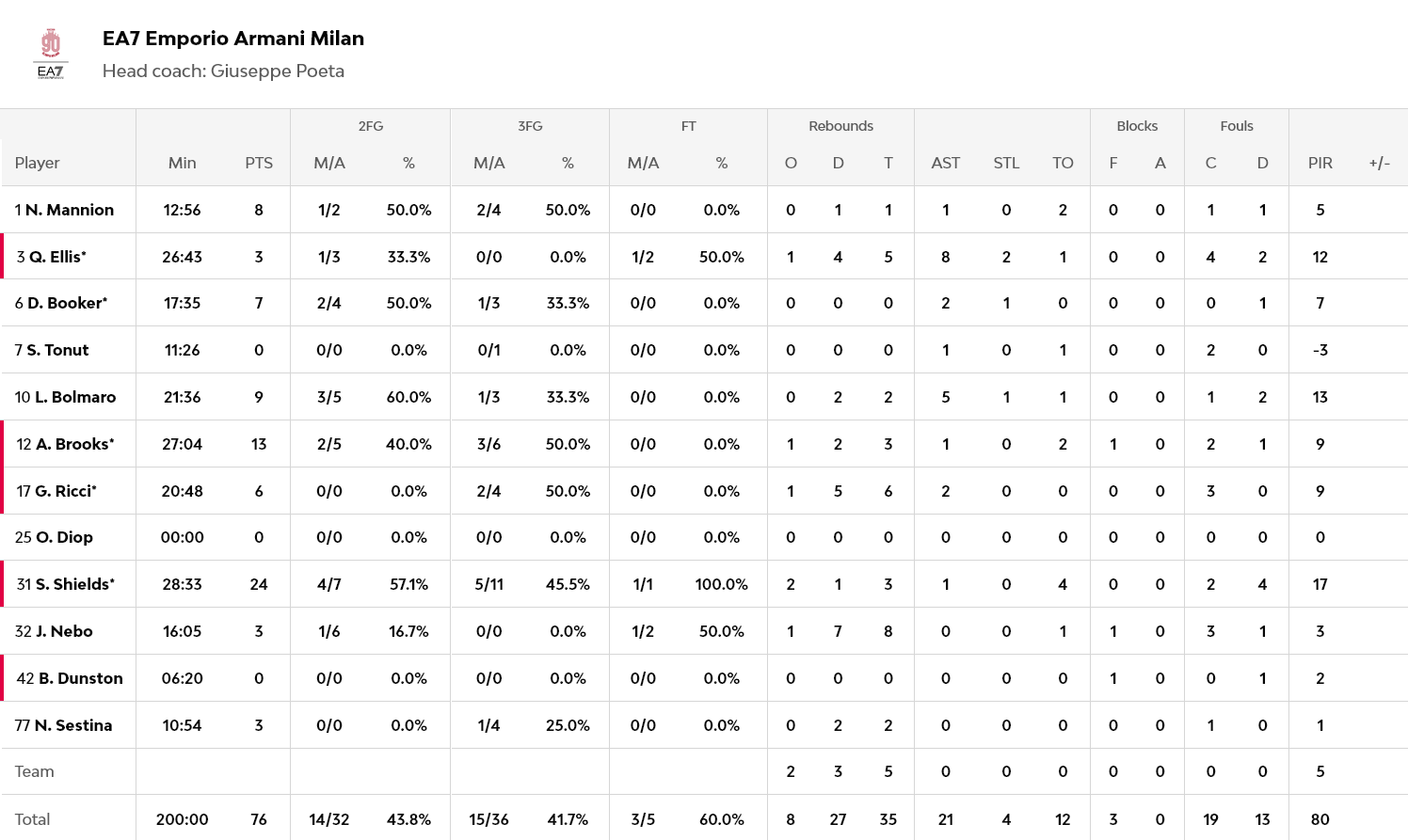Viewport: 1408px width, 840px height.
Task: Sort by the AST column header
Action: pyautogui.click(x=945, y=163)
